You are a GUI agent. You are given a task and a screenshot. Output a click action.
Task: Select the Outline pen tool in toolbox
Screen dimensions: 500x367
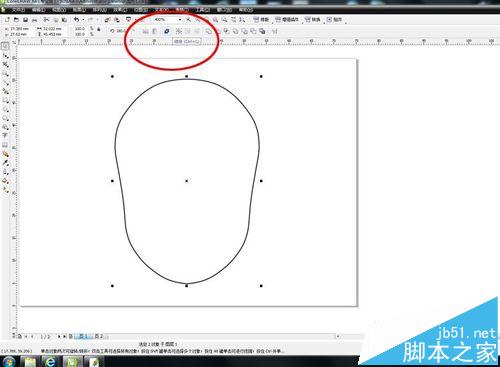coord(5,172)
